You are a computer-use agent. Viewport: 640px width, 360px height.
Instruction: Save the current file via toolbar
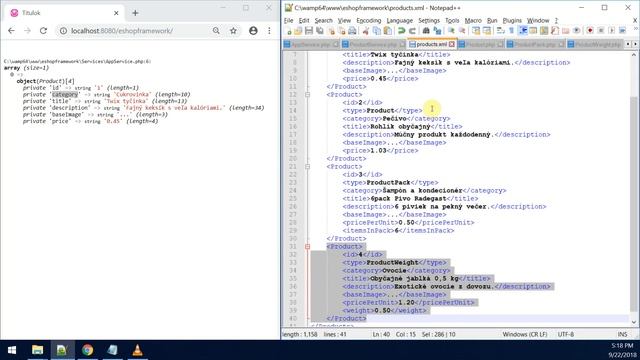coord(309,31)
